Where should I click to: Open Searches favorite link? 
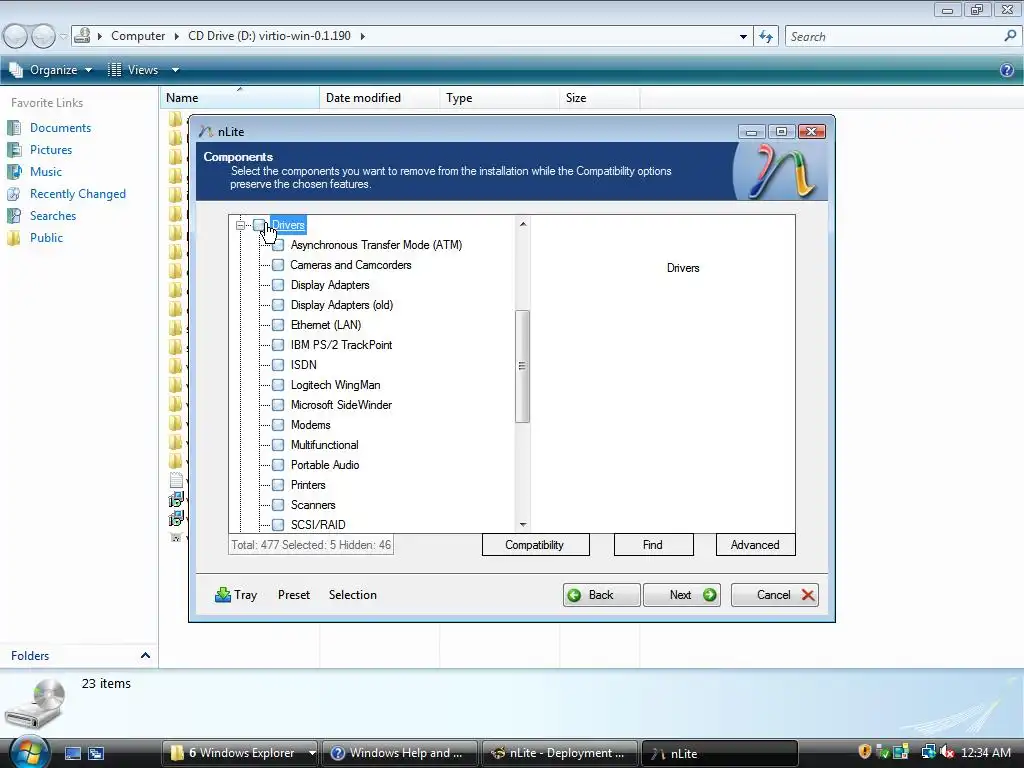pos(53,216)
